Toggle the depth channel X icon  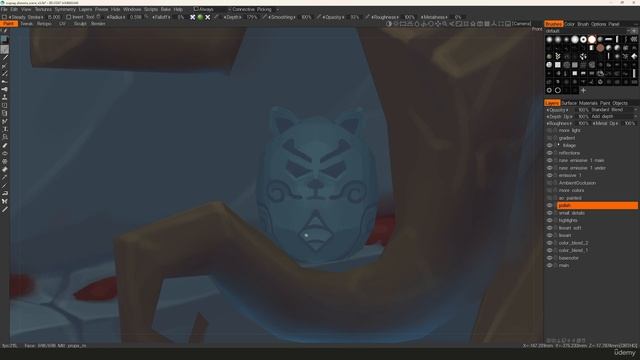193,17
